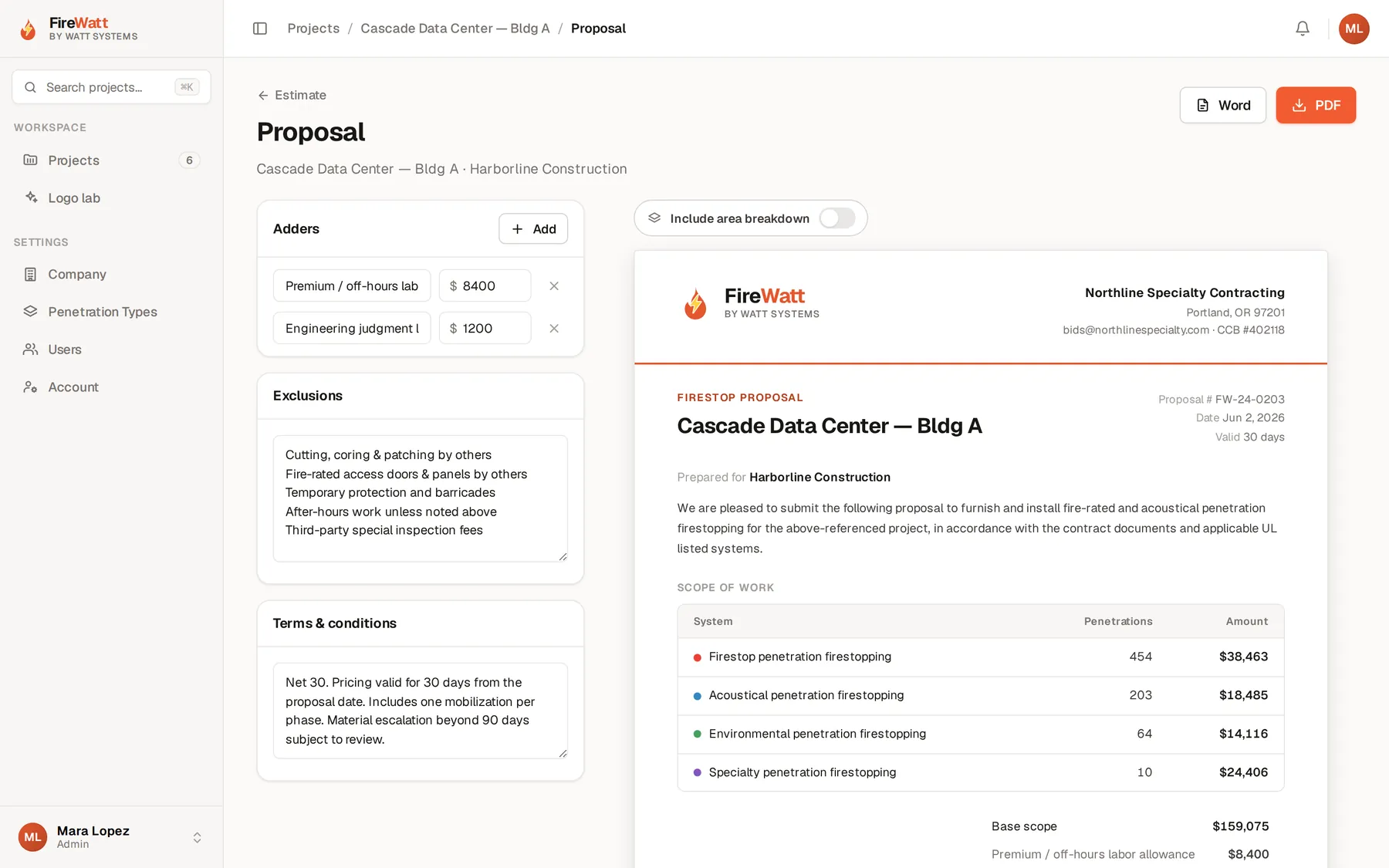Click the Projects folder icon
The width and height of the screenshot is (1389, 868).
coord(30,160)
